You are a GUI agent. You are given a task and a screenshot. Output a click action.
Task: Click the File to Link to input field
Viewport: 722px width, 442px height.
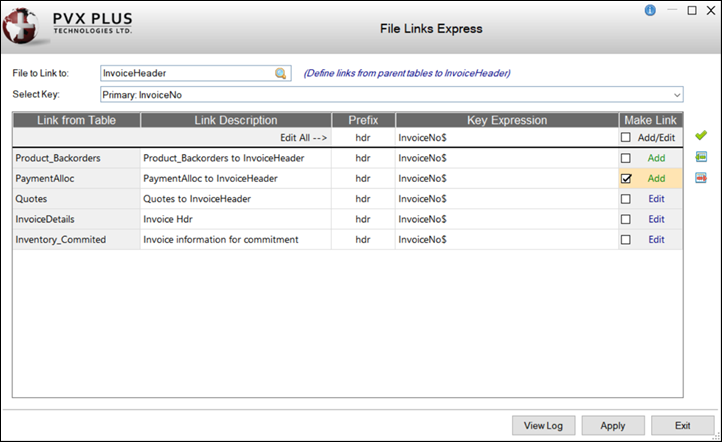click(x=186, y=73)
